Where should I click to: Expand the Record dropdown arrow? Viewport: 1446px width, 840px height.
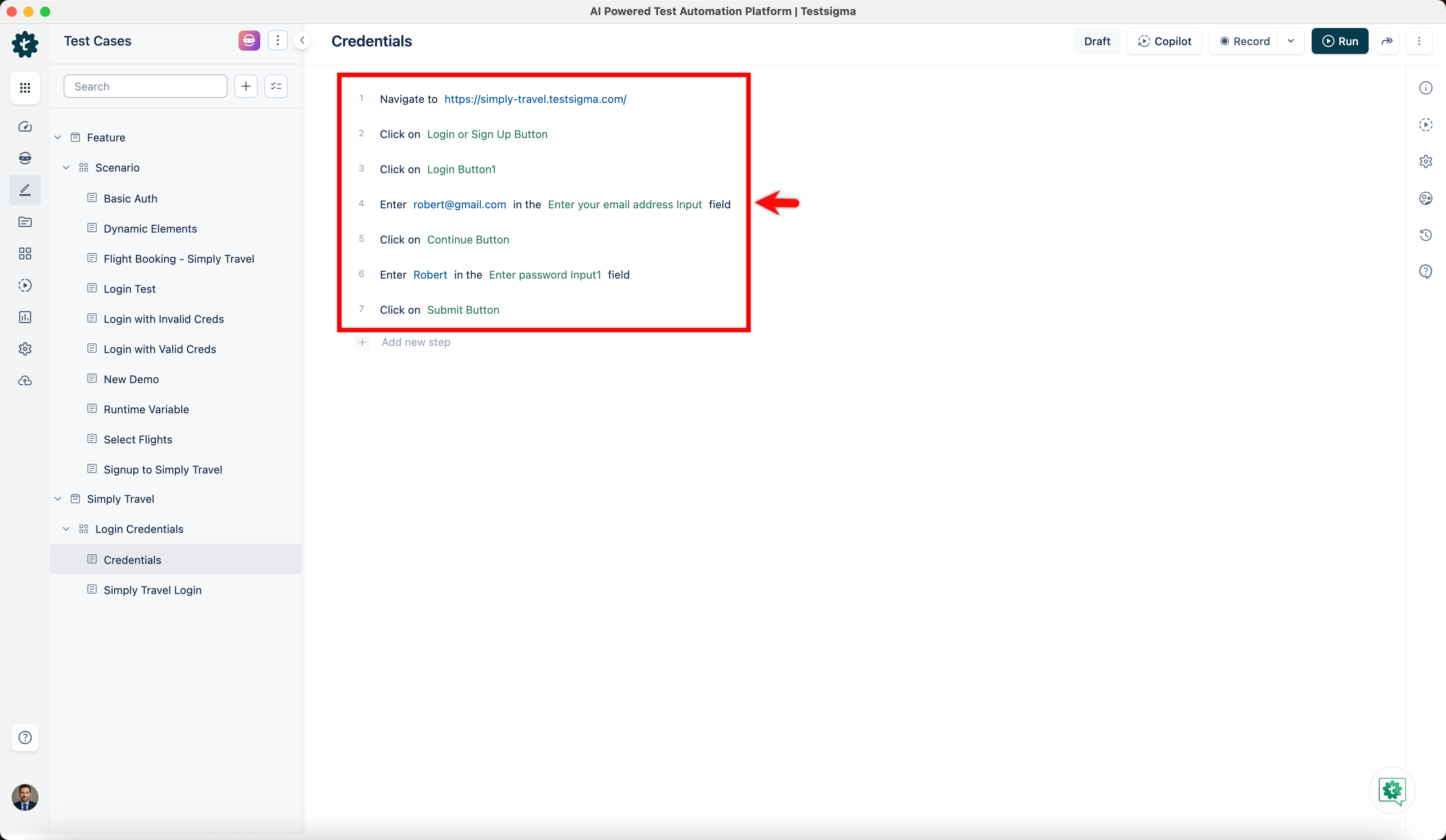point(1290,41)
